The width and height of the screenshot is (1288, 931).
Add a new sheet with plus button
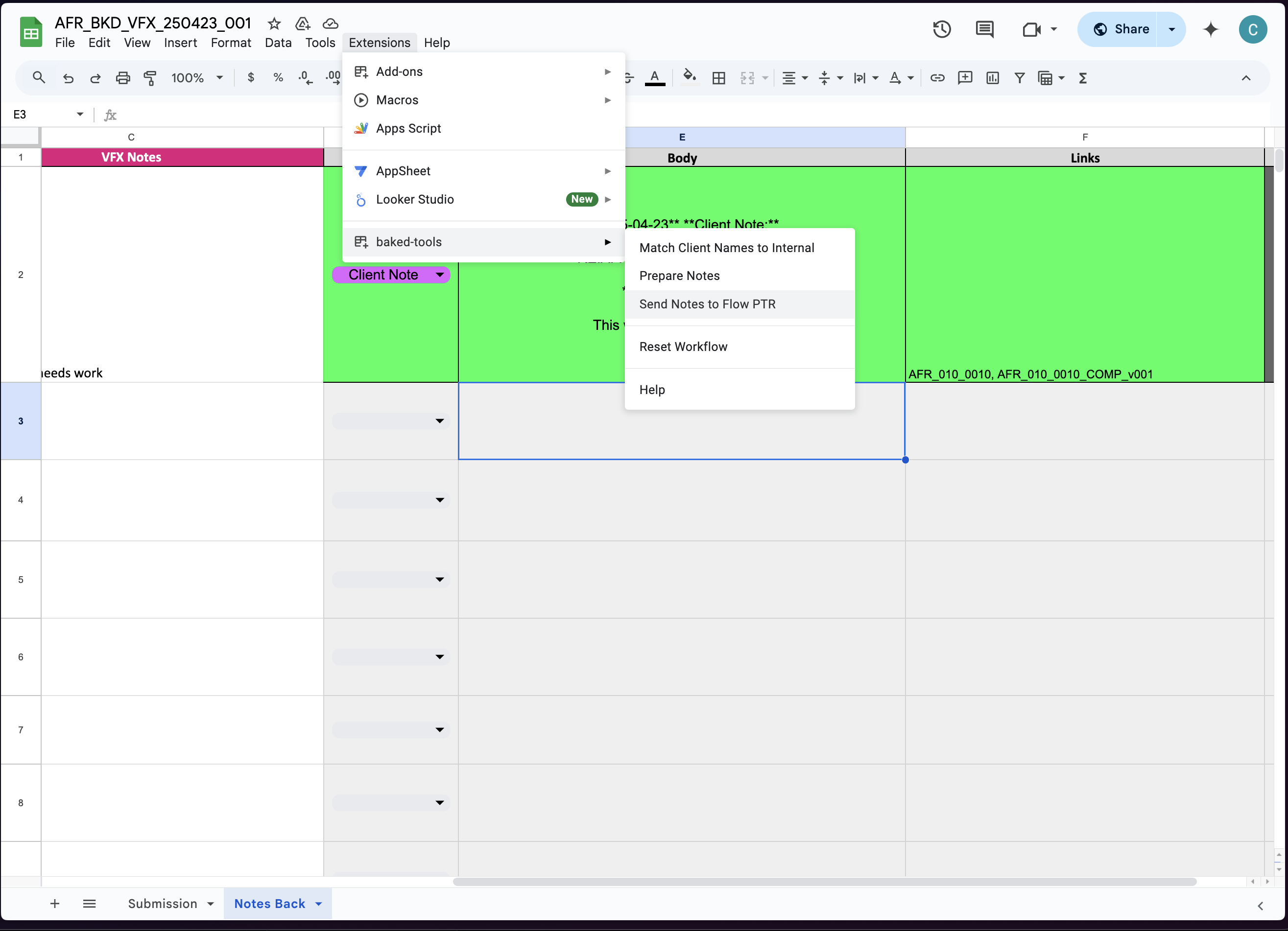click(54, 903)
